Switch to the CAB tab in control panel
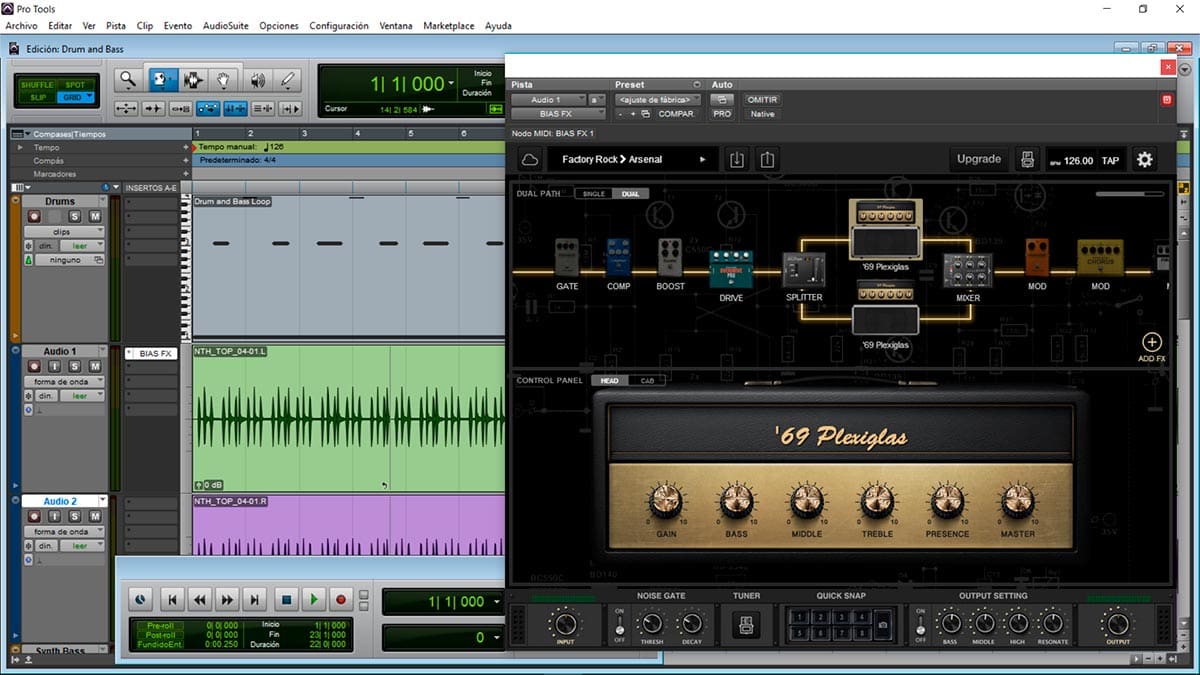This screenshot has height=675, width=1200. click(x=647, y=381)
